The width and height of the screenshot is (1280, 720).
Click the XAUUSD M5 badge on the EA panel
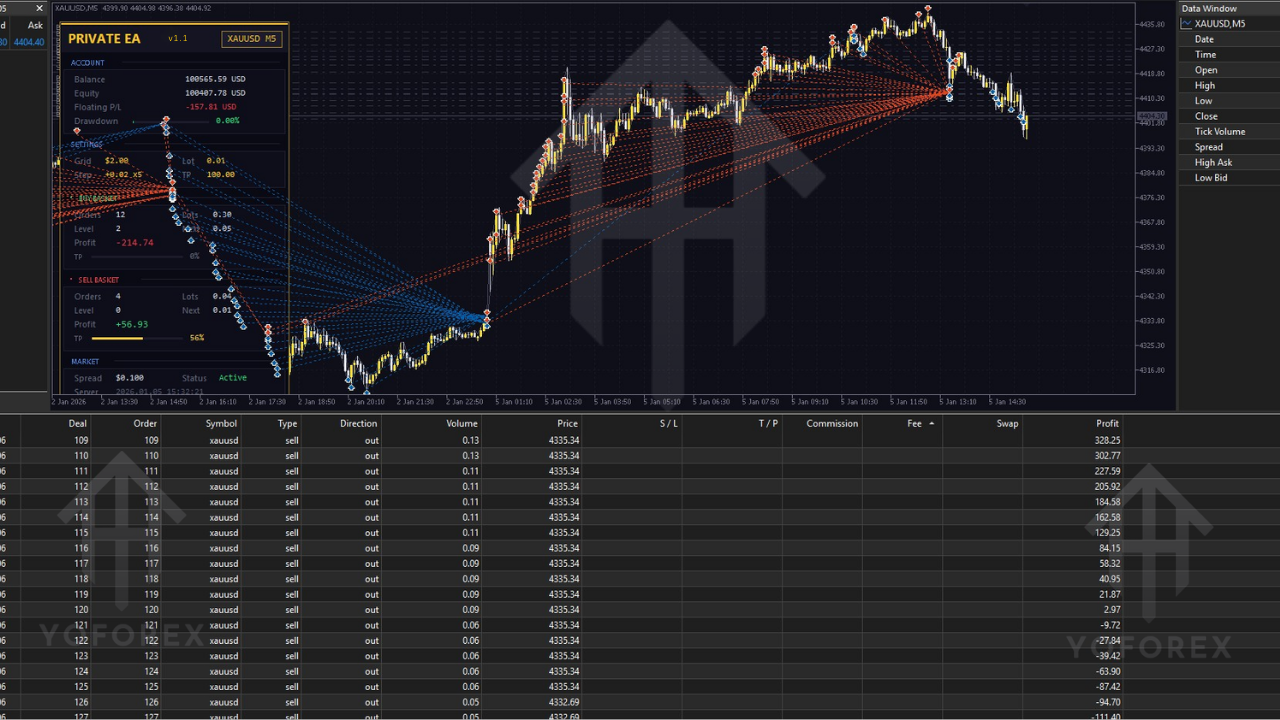coord(251,38)
